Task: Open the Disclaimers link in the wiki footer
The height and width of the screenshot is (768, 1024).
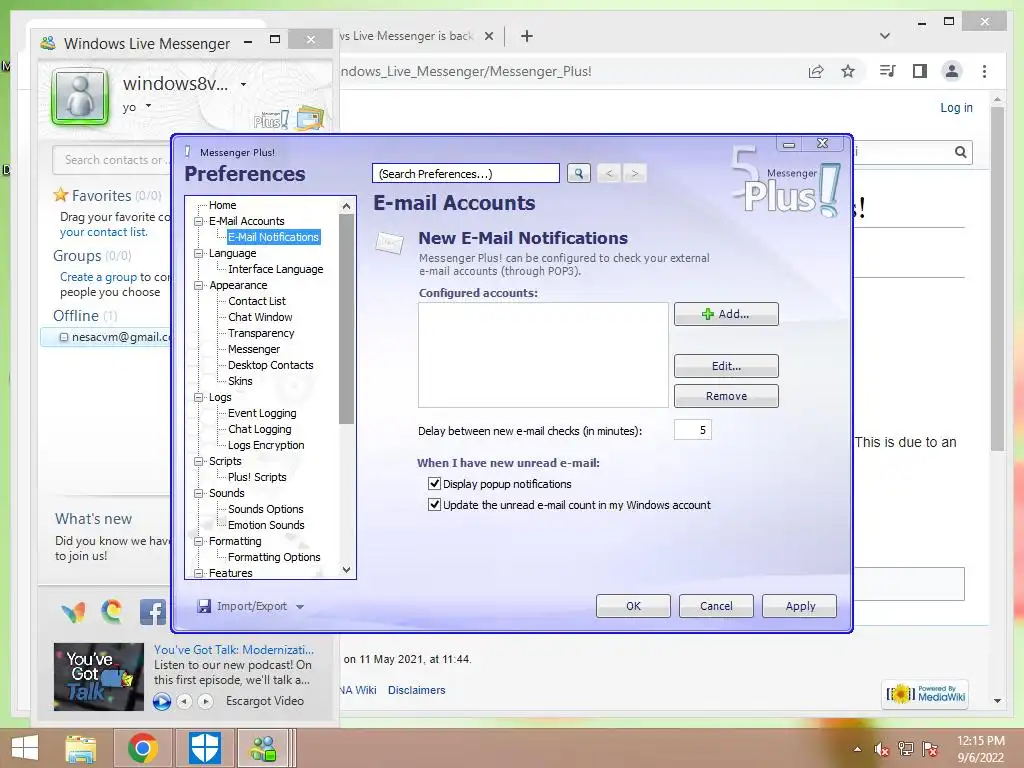Action: 417,690
